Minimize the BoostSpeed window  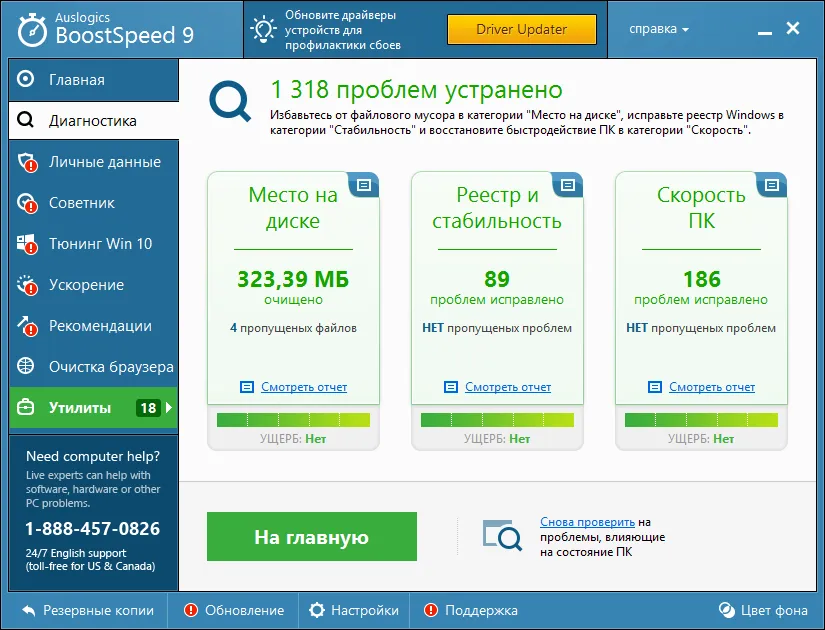coord(764,33)
